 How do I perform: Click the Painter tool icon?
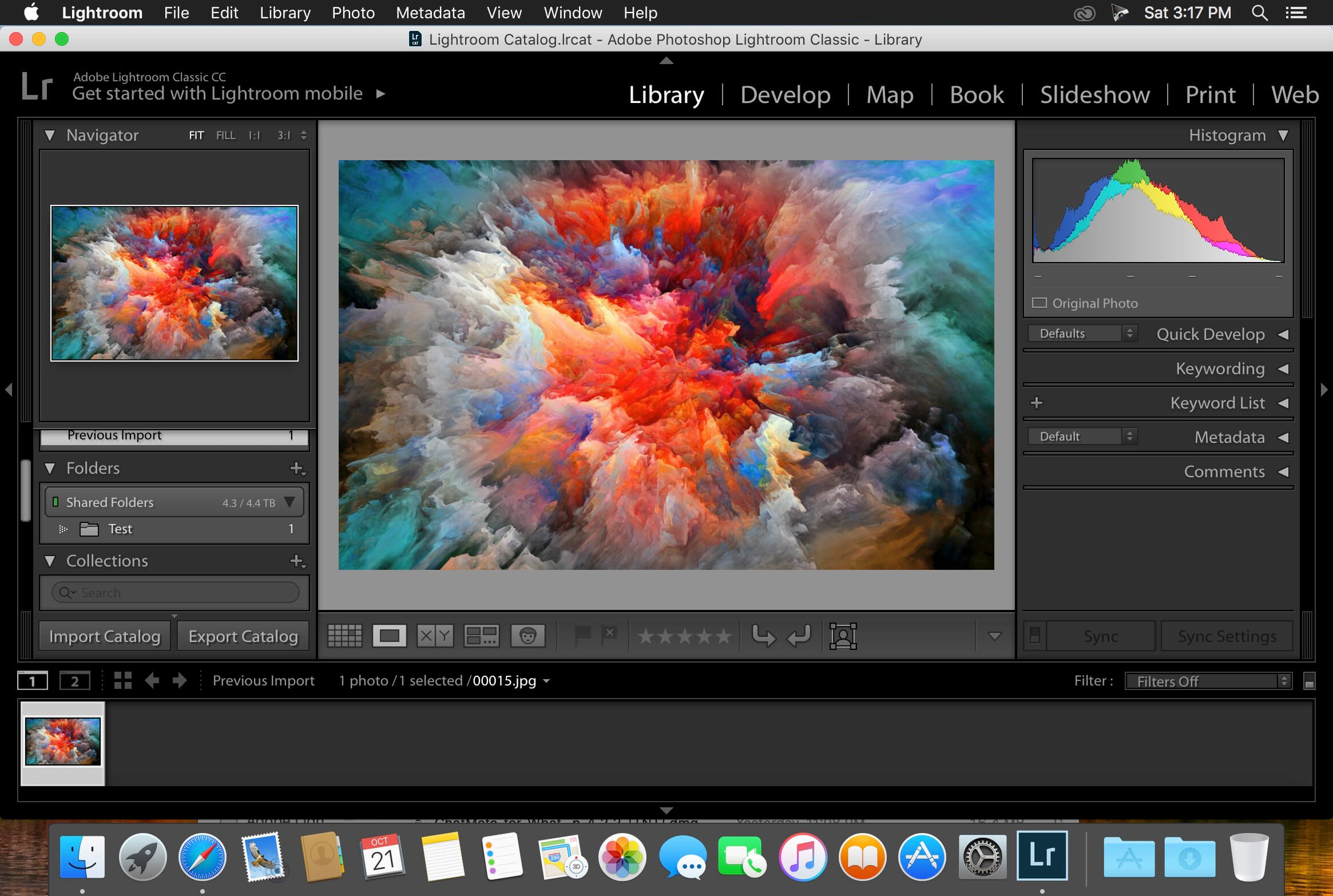pyautogui.click(x=527, y=635)
